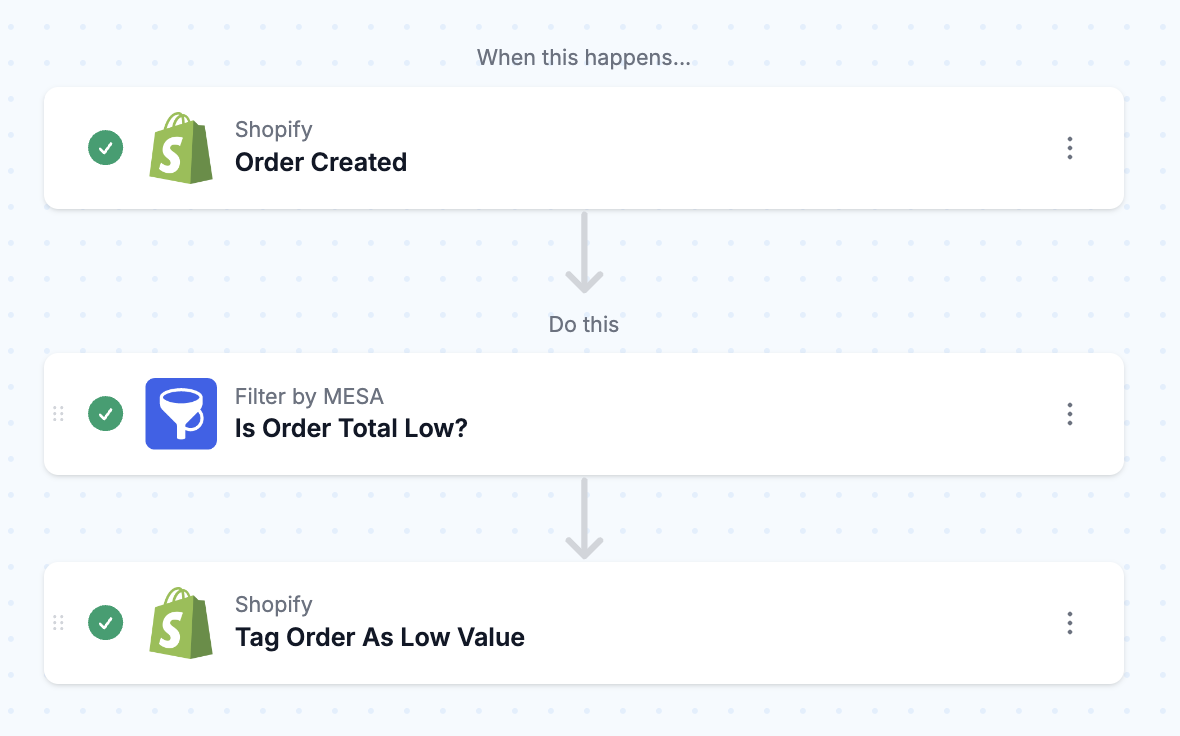The image size is (1180, 736).
Task: Click the Shopify bag icon for Order Created
Action: (181, 148)
